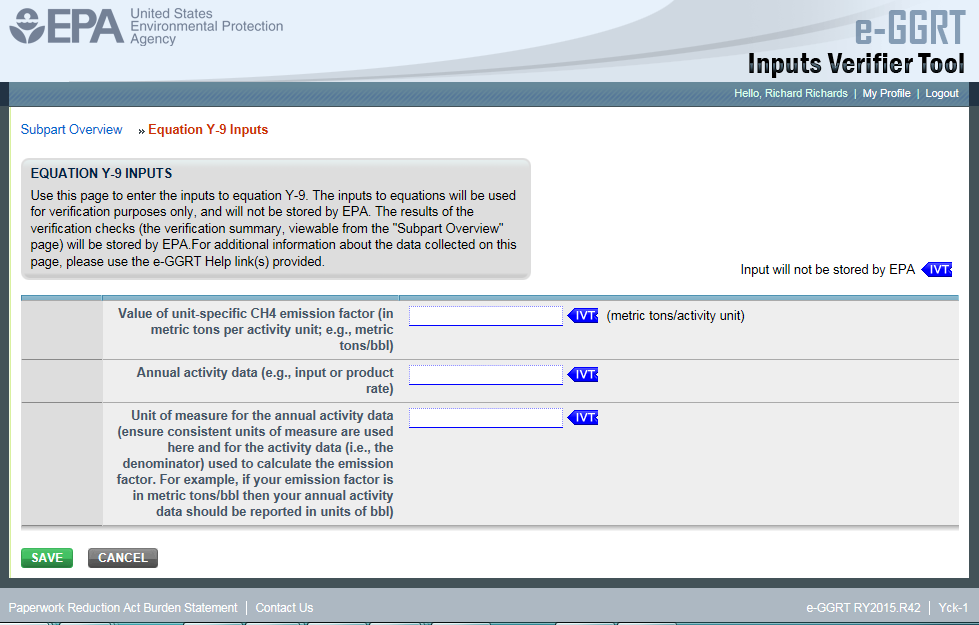This screenshot has height=625, width=979.
Task: Click the 'Value of unit-specific CH4 emission factor' label
Action: point(255,329)
